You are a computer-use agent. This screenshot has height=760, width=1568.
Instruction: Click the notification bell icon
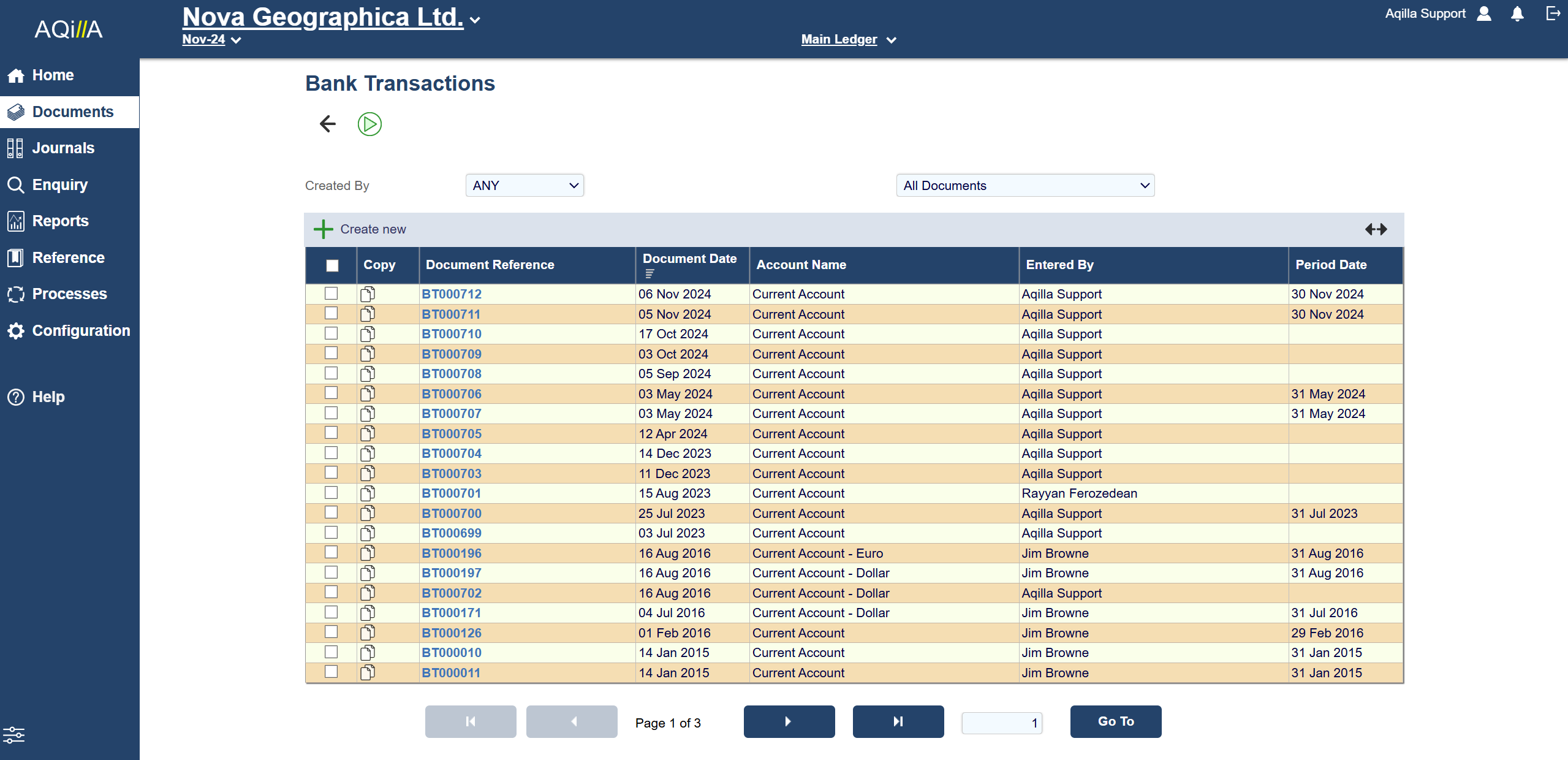point(1517,14)
